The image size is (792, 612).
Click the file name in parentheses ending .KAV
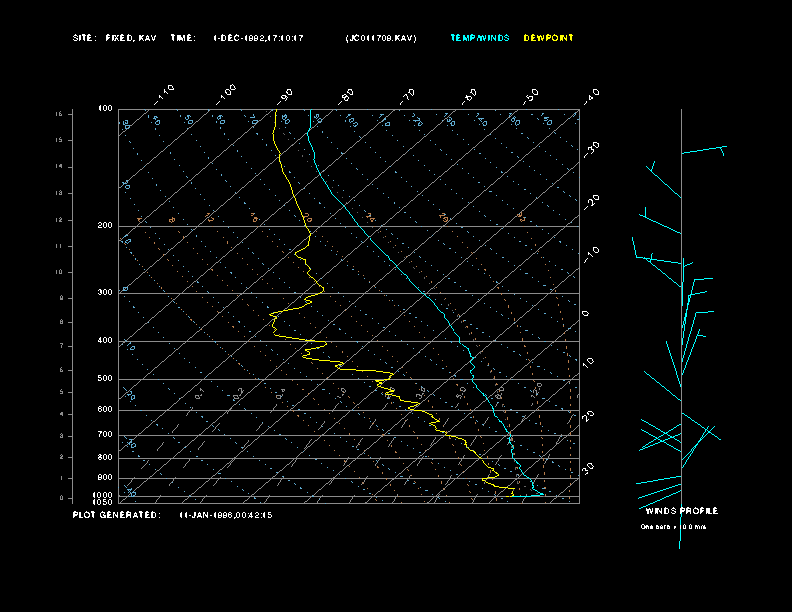[x=381, y=38]
